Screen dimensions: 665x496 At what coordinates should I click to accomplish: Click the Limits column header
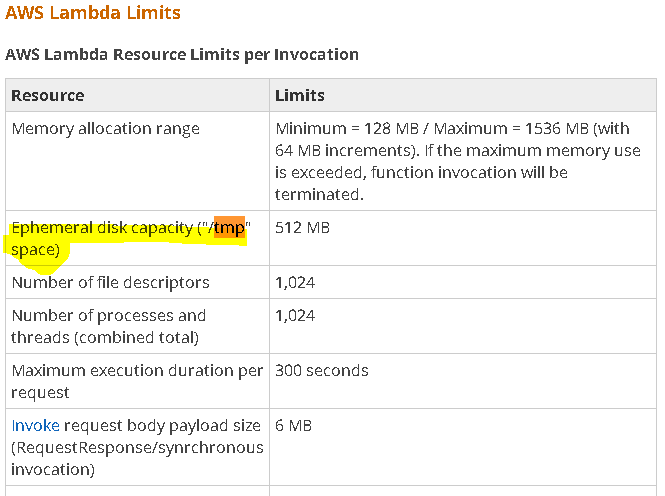click(300, 96)
